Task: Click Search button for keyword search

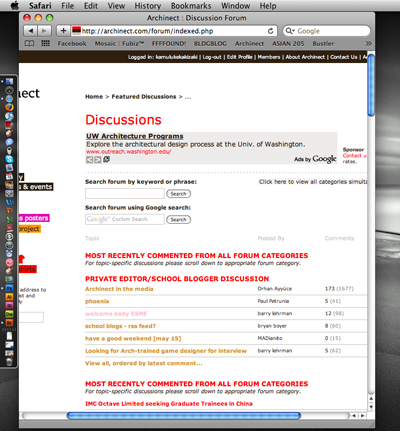Action: pyautogui.click(x=178, y=194)
